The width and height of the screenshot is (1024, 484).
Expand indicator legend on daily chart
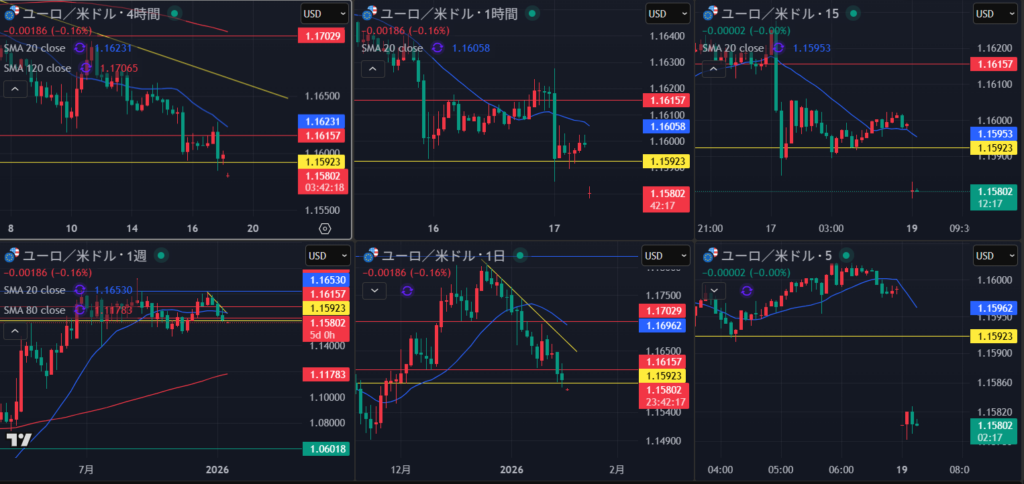click(374, 290)
